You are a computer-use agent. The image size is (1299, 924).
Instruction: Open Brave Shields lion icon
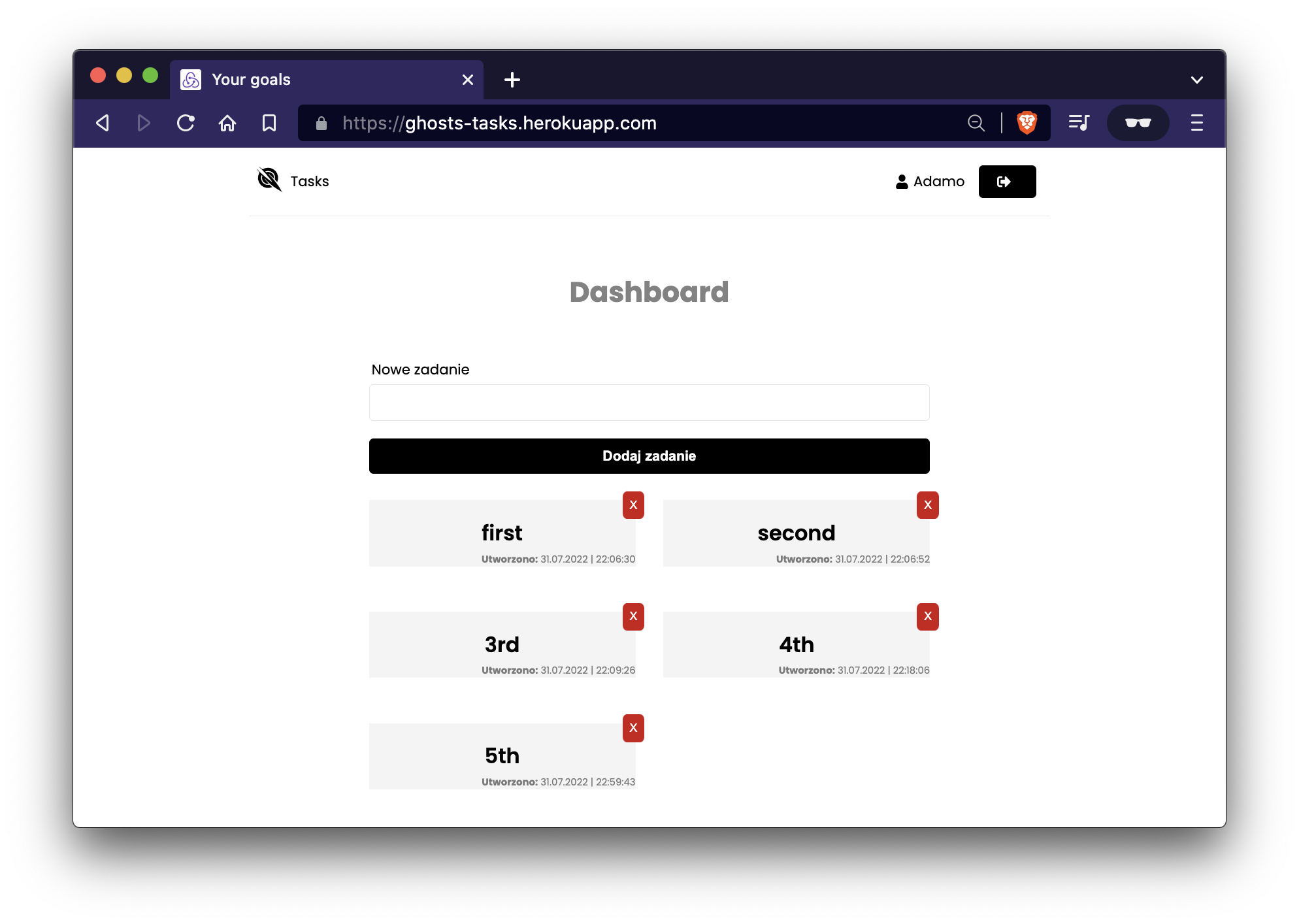tap(1027, 123)
